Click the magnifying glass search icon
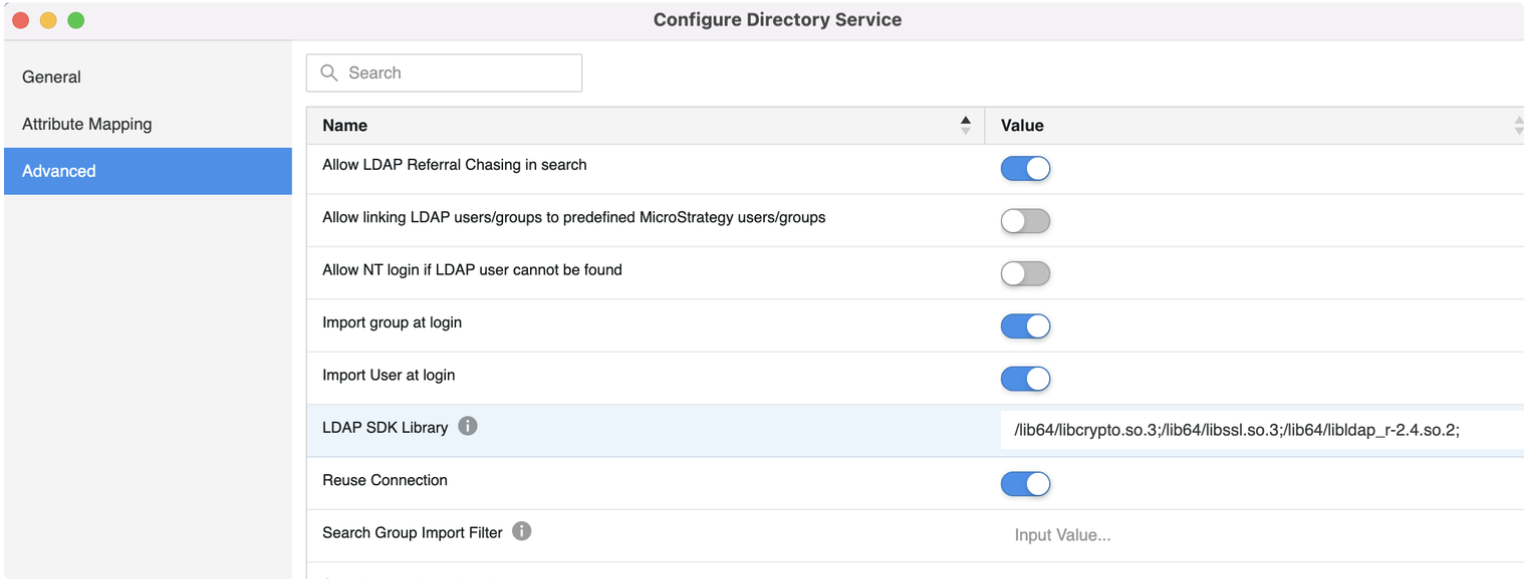Image resolution: width=1532 pixels, height=586 pixels. coord(330,72)
